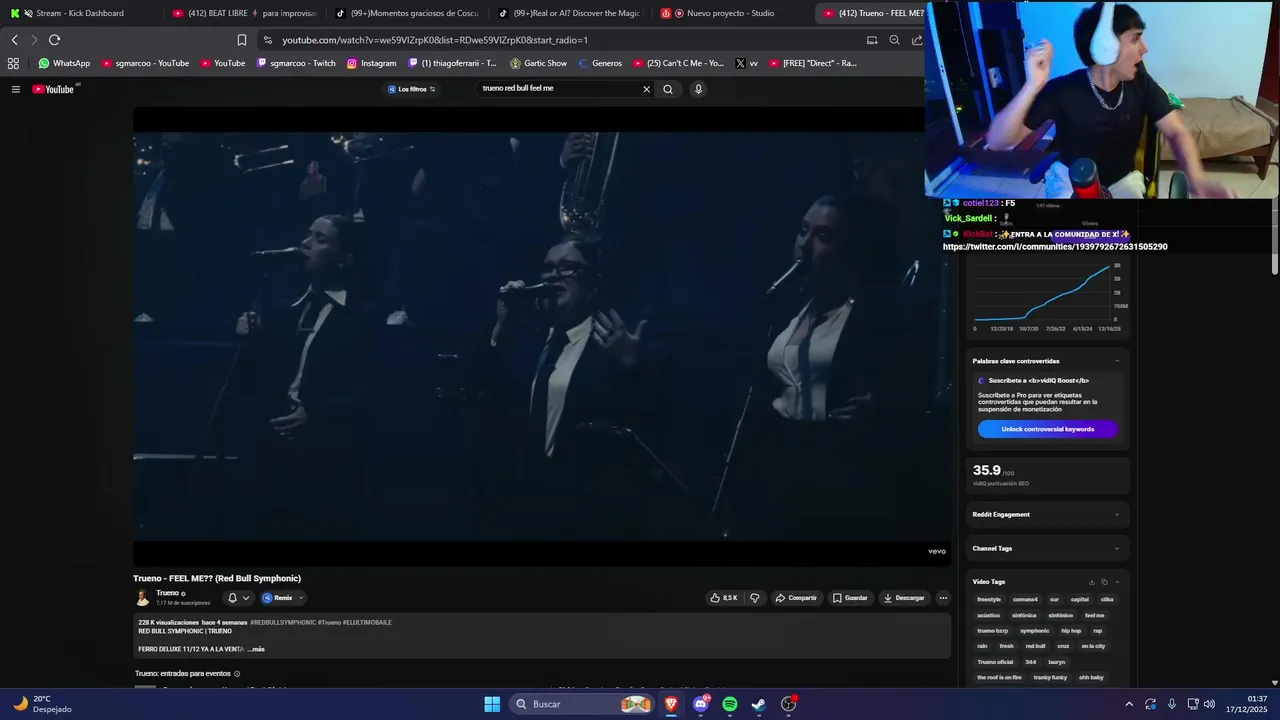
Task: Run the YouTube search magnifier
Action: (x=668, y=89)
